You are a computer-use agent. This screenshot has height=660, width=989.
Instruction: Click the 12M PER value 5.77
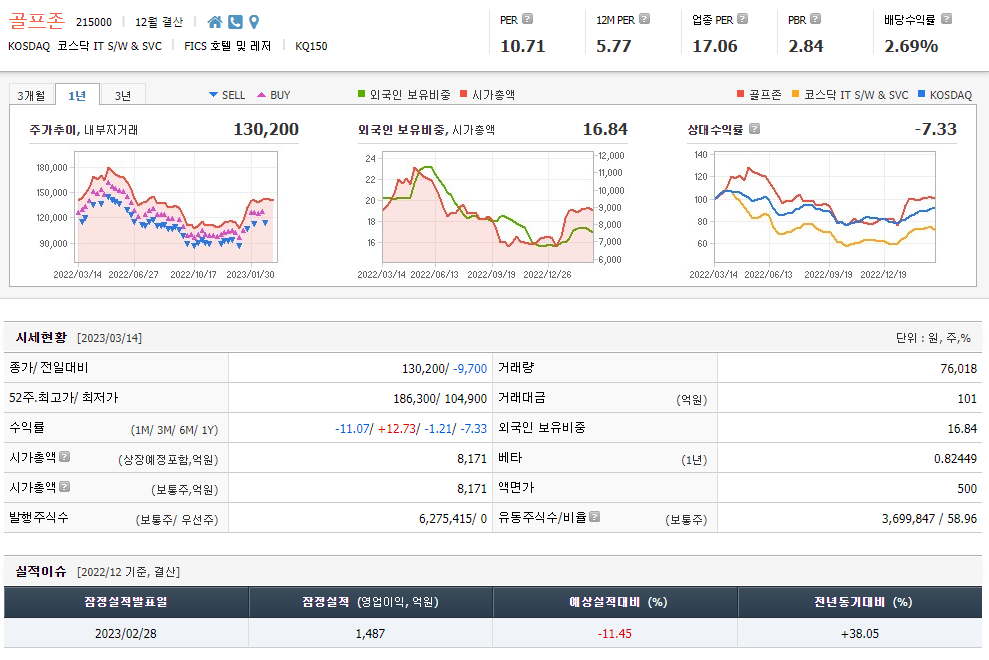click(613, 46)
